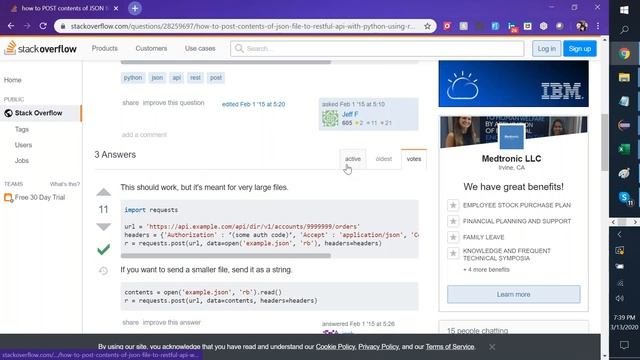The image size is (640, 360).
Task: Upvote the answer with 11 votes
Action: click(104, 192)
